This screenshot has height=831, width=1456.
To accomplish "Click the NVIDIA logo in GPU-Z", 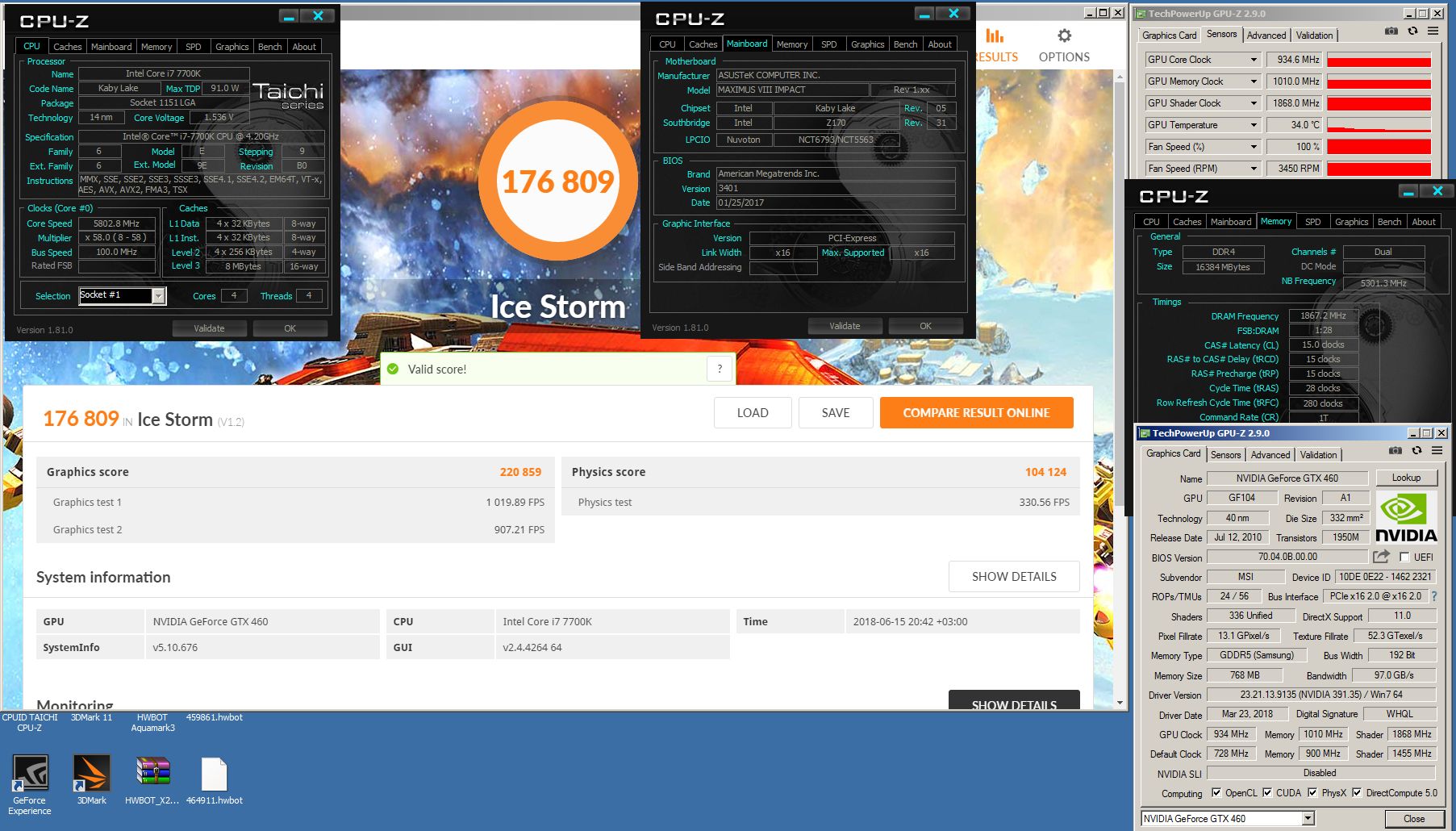I will tap(1406, 516).
